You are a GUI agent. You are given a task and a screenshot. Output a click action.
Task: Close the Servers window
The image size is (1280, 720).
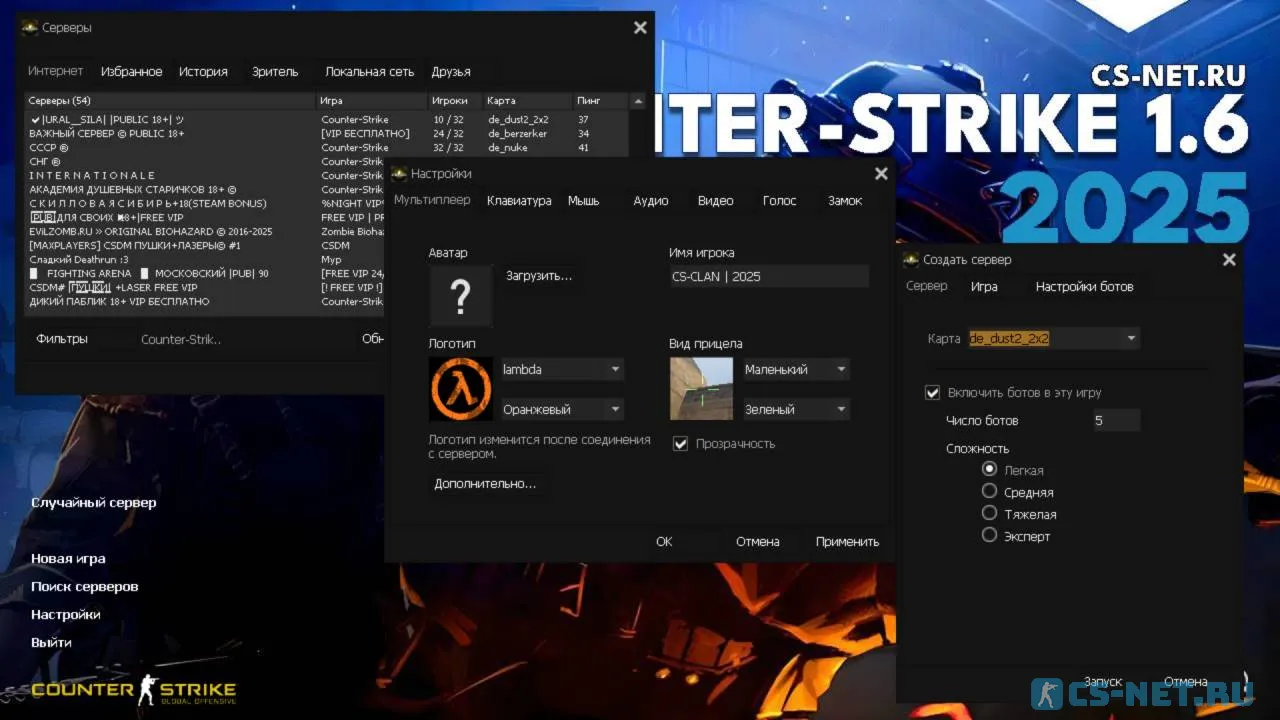(x=640, y=28)
